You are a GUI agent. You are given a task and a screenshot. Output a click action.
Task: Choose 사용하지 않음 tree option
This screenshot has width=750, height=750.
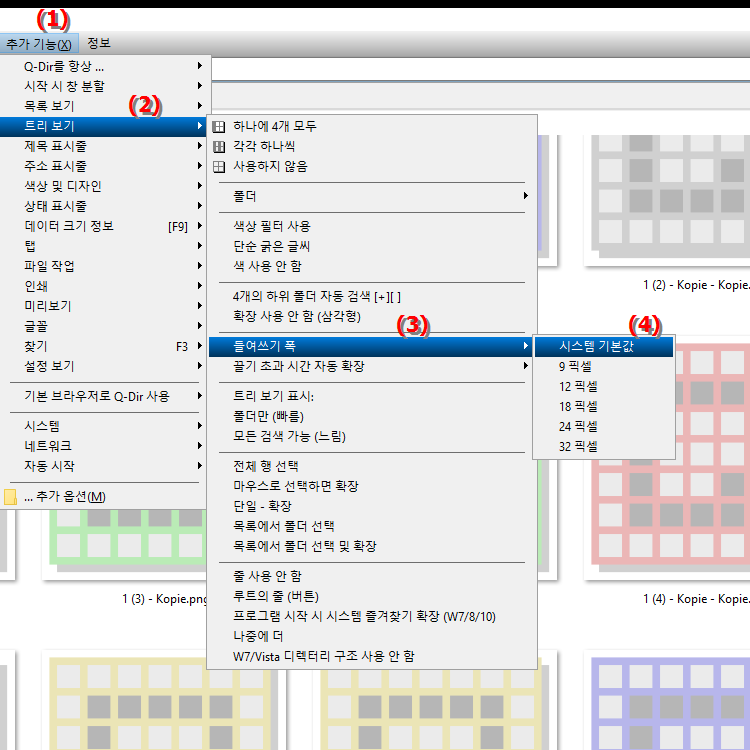[372, 166]
